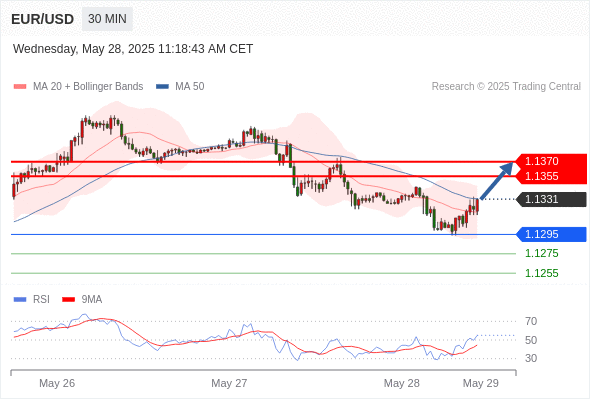Click the timestamp Wednesday, May 28, 2025 text
Screen dimensions: 590x400
pyautogui.click(x=84, y=49)
